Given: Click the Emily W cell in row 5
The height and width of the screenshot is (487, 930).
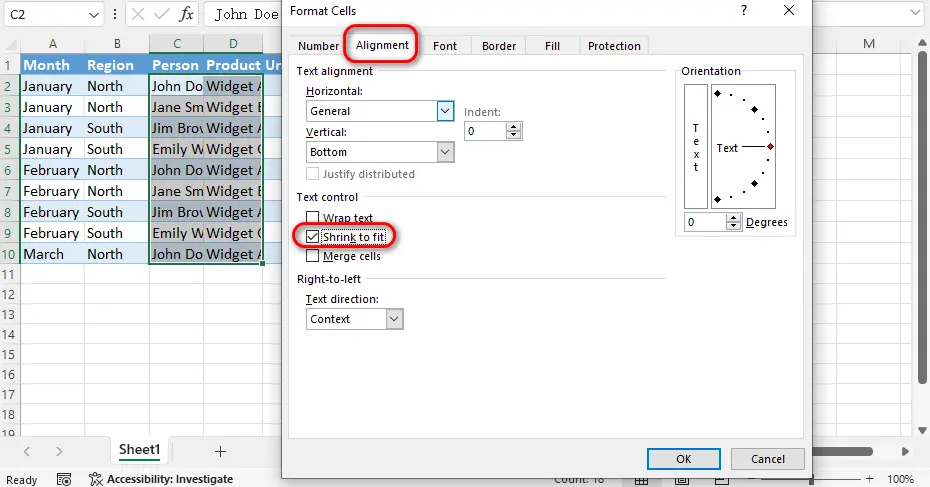Looking at the screenshot, I should pos(177,149).
